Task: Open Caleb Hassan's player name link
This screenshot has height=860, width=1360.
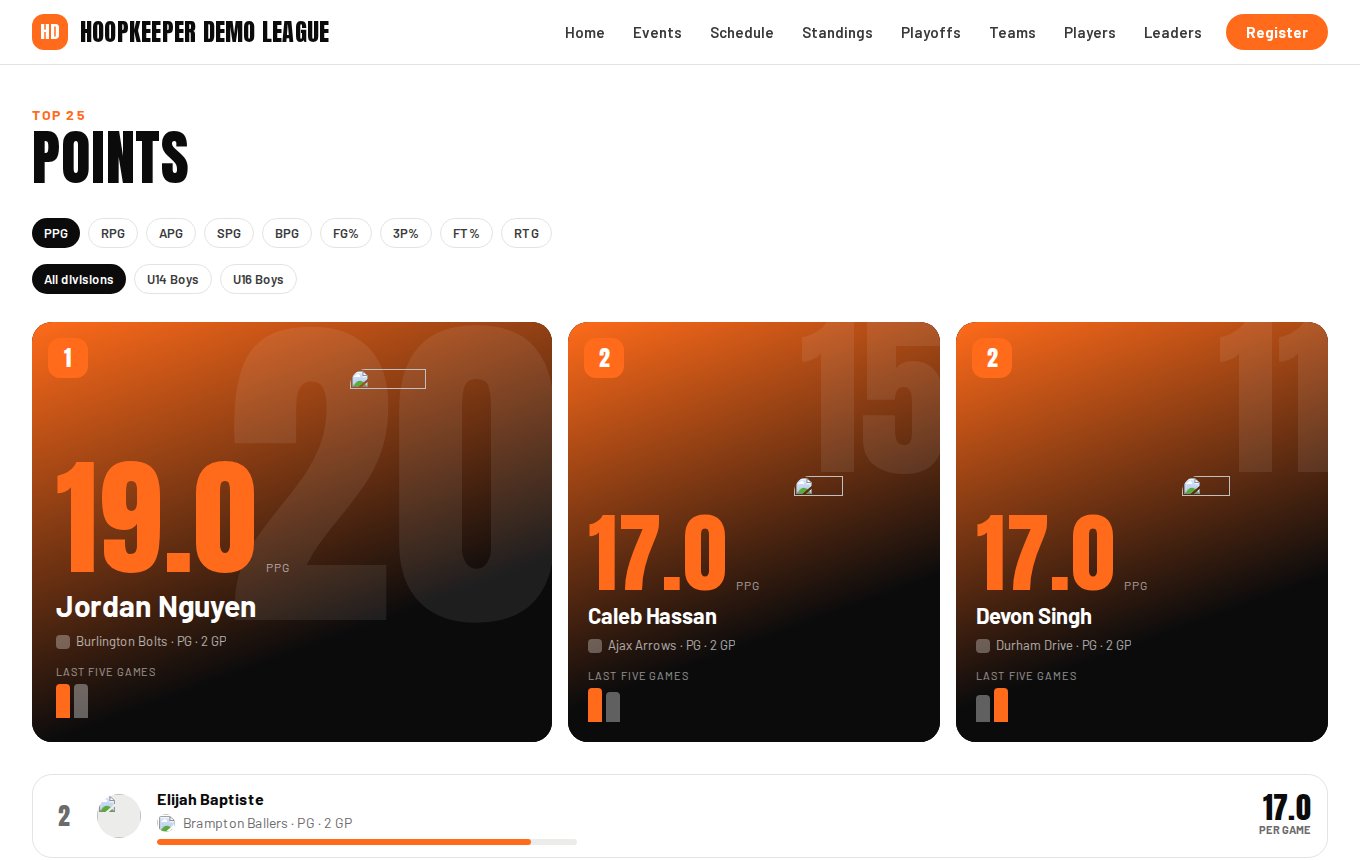Action: (x=652, y=616)
